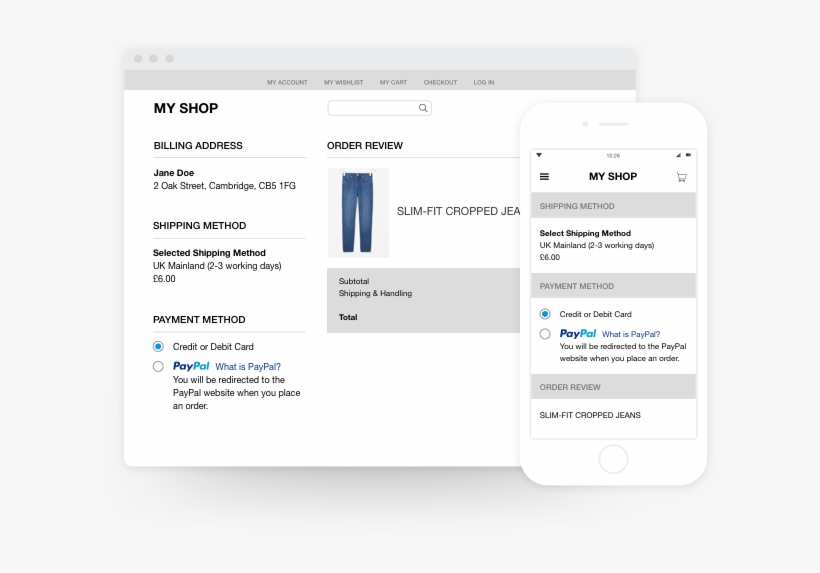The width and height of the screenshot is (820, 573).
Task: Open the cart icon on mobile shop
Action: (681, 177)
